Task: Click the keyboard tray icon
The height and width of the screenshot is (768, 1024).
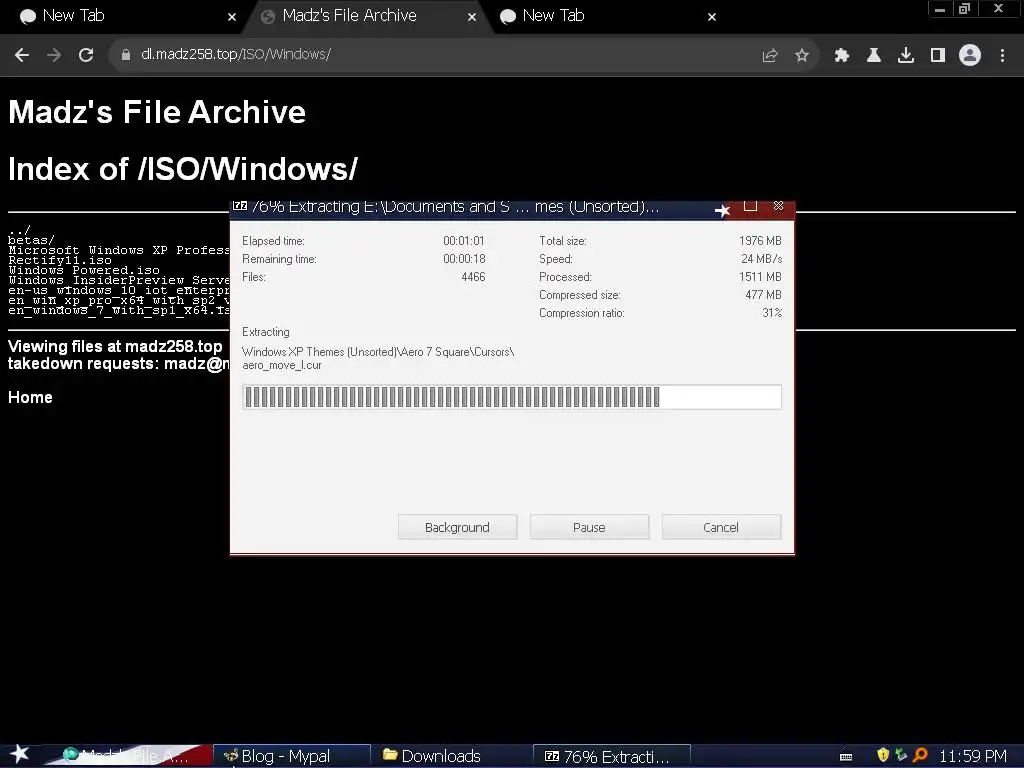Action: 846,756
